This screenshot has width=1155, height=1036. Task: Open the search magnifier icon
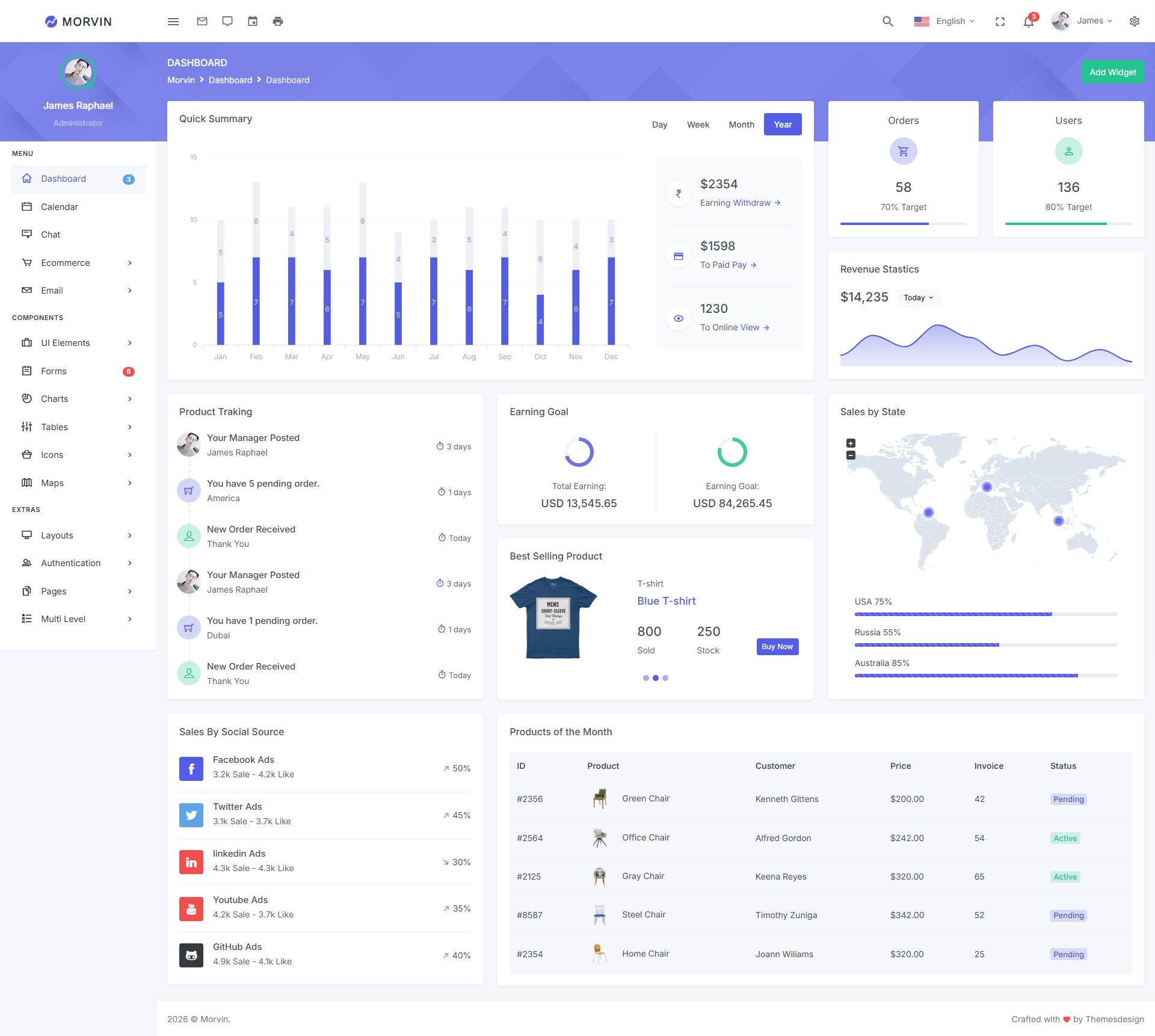(887, 21)
